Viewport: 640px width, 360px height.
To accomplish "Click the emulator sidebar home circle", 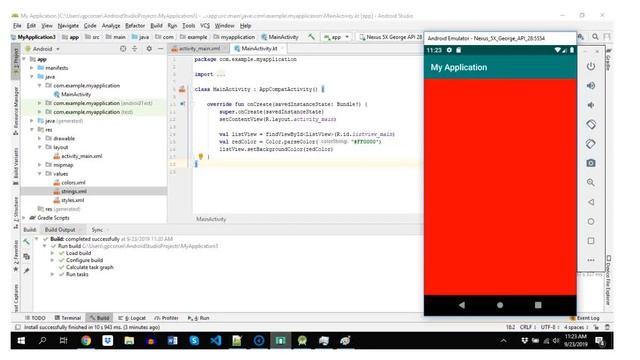I will pyautogui.click(x=591, y=222).
